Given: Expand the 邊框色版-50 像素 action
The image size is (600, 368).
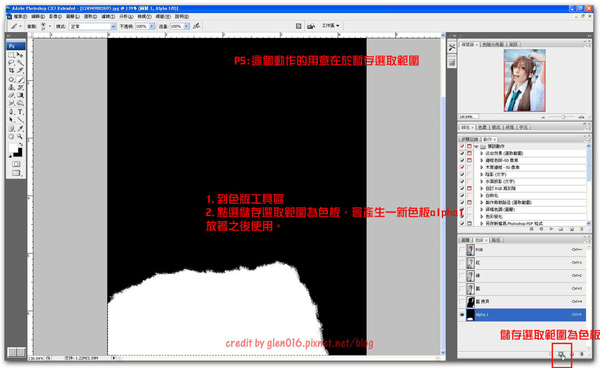Looking at the screenshot, I should [x=482, y=160].
